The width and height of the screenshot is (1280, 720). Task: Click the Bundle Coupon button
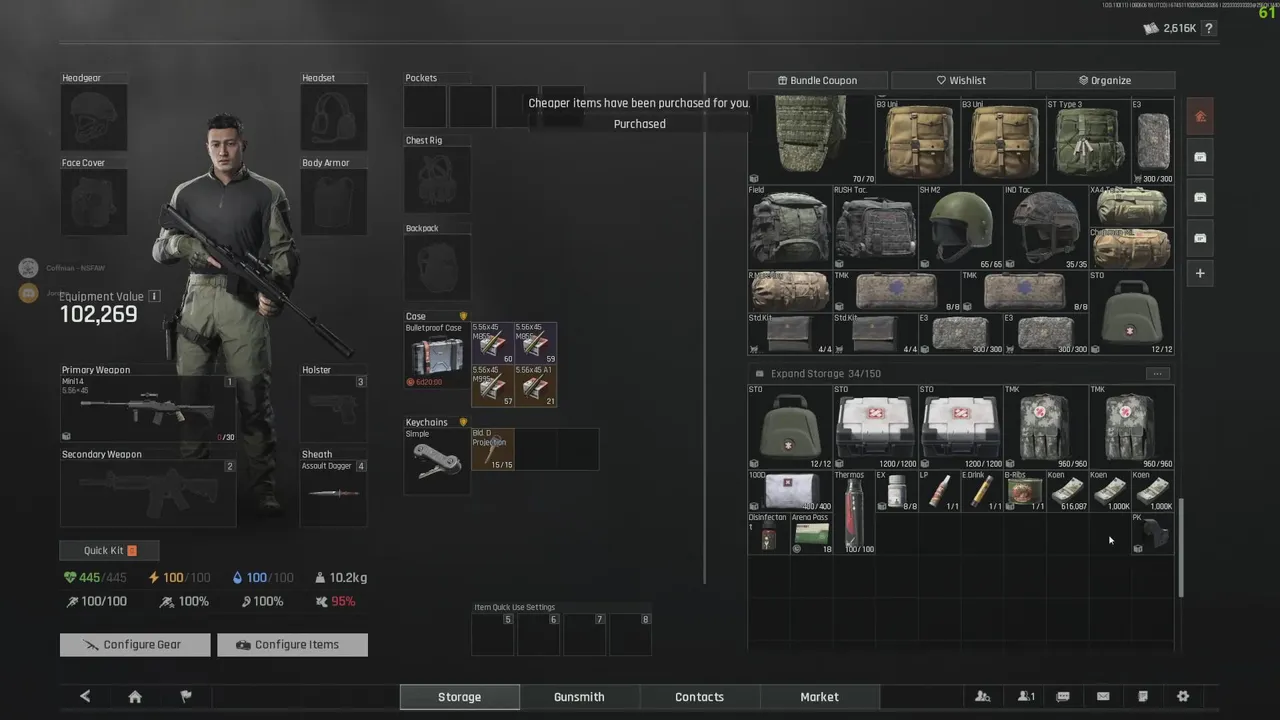818,80
